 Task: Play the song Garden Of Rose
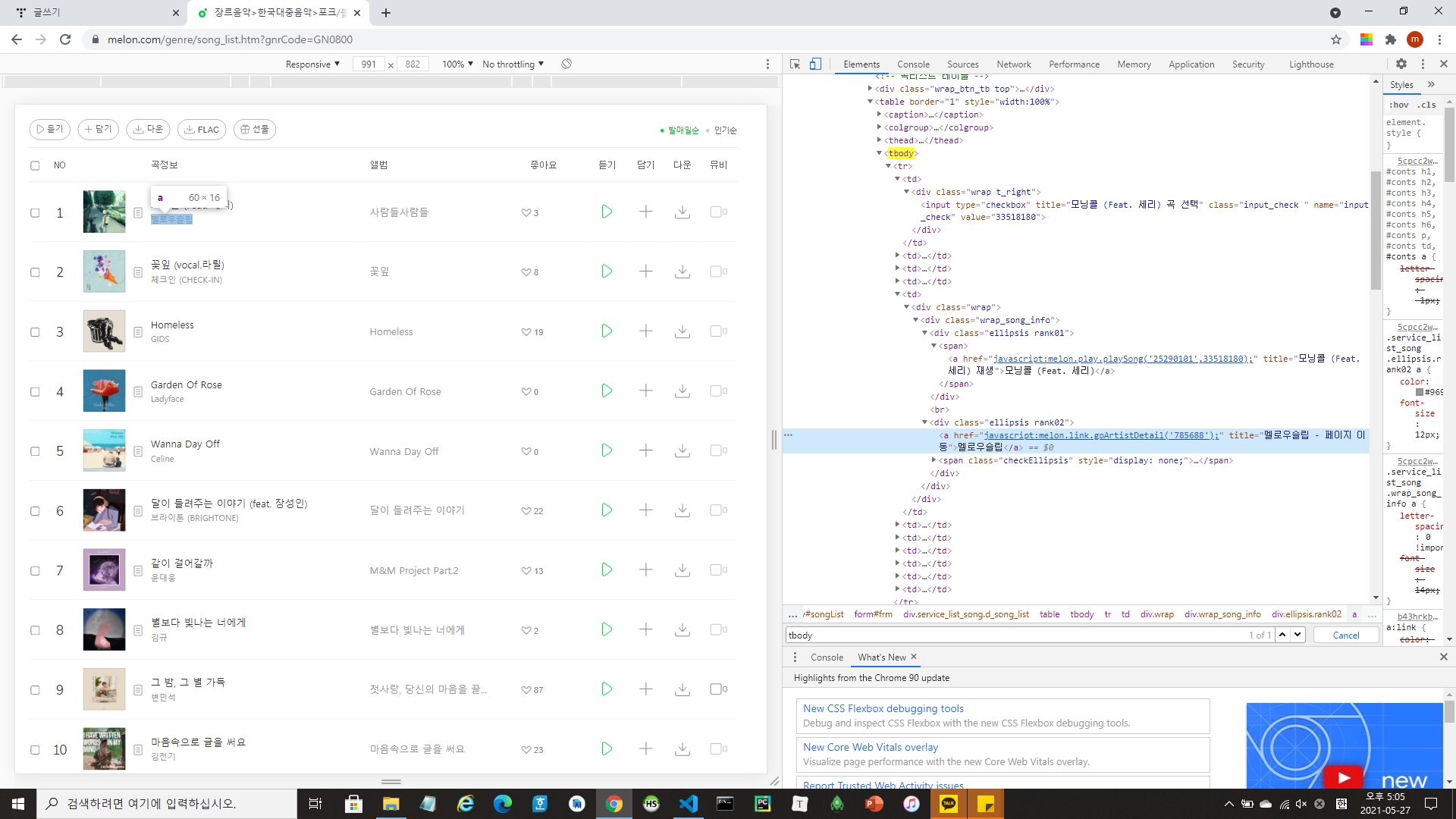pos(607,391)
